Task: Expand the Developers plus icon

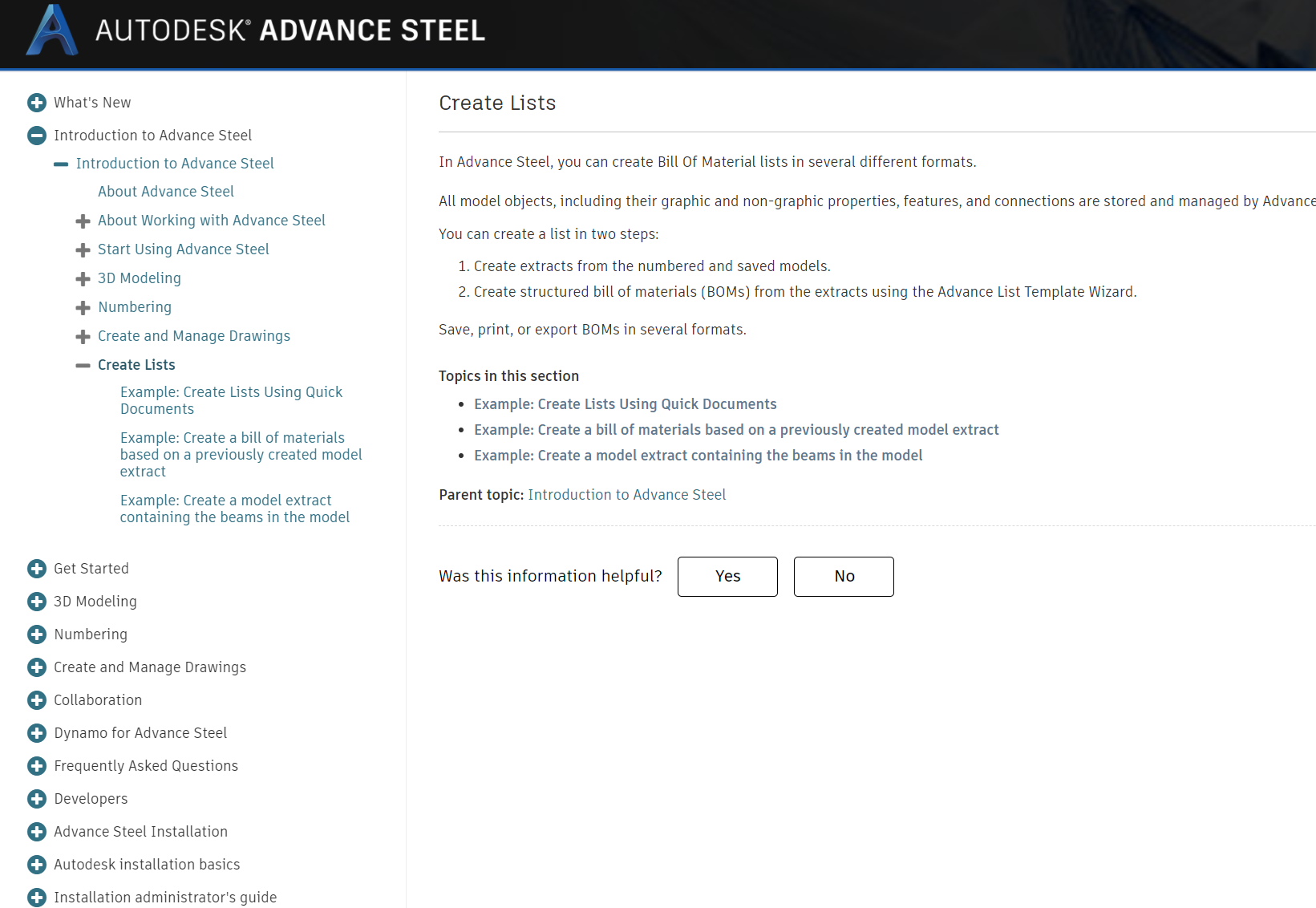Action: (37, 799)
